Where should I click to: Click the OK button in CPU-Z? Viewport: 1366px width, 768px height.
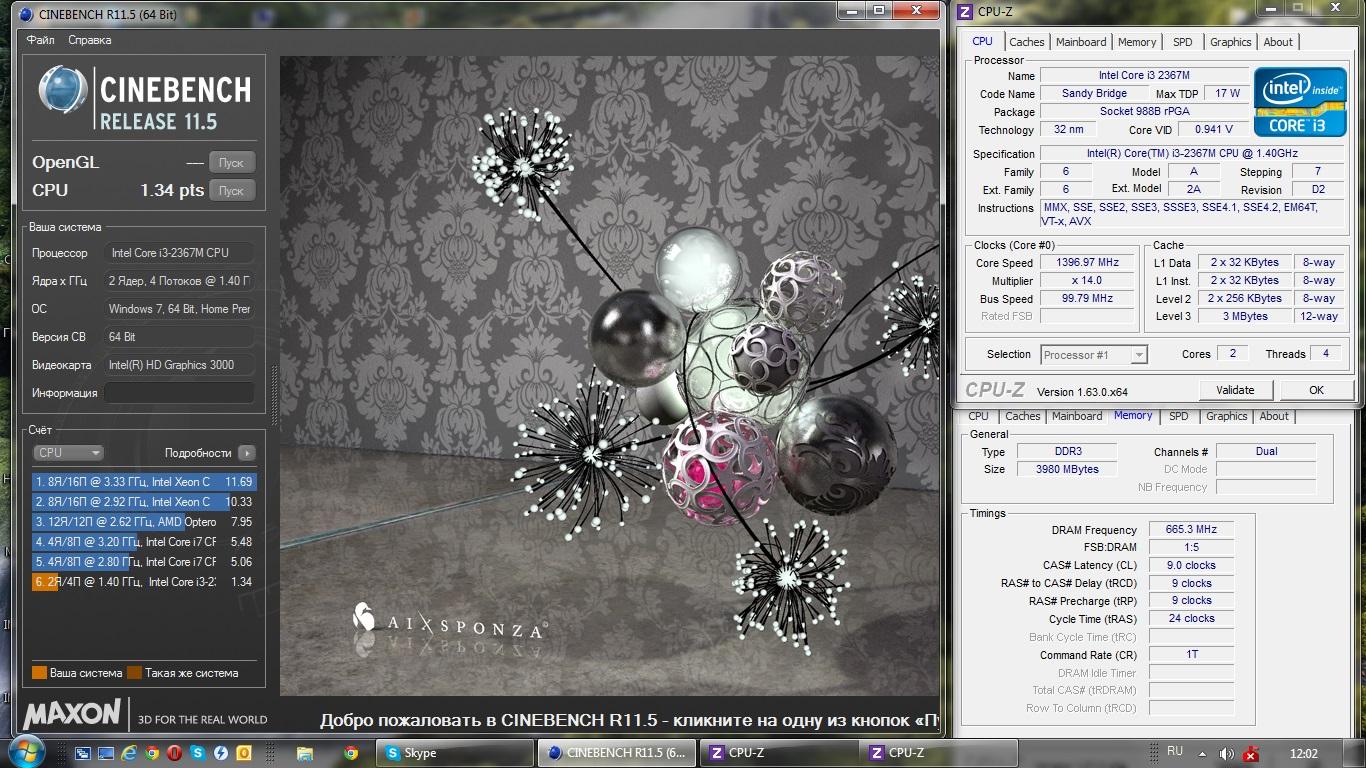pos(1316,390)
